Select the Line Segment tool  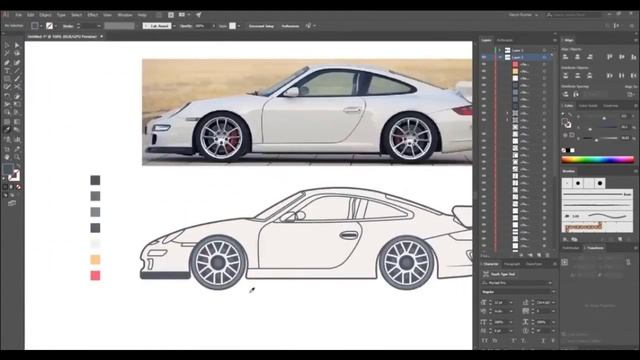pos(17,71)
